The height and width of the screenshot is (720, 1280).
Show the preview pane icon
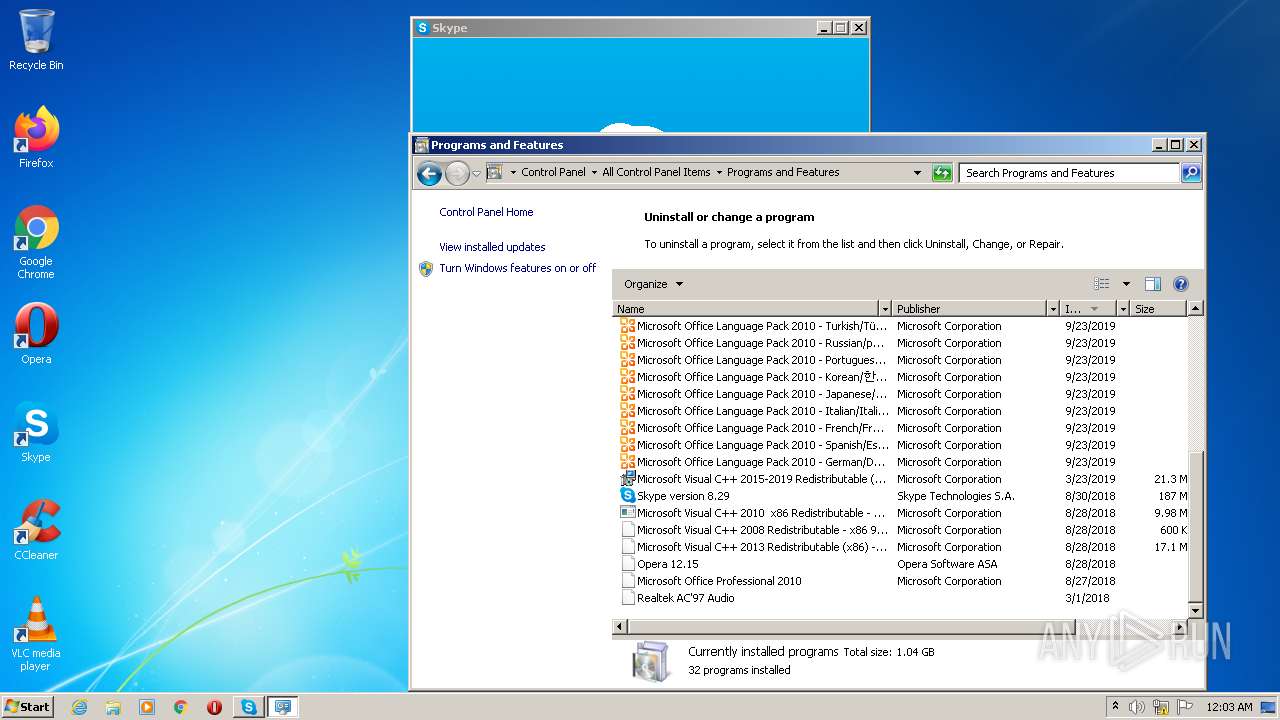1152,284
